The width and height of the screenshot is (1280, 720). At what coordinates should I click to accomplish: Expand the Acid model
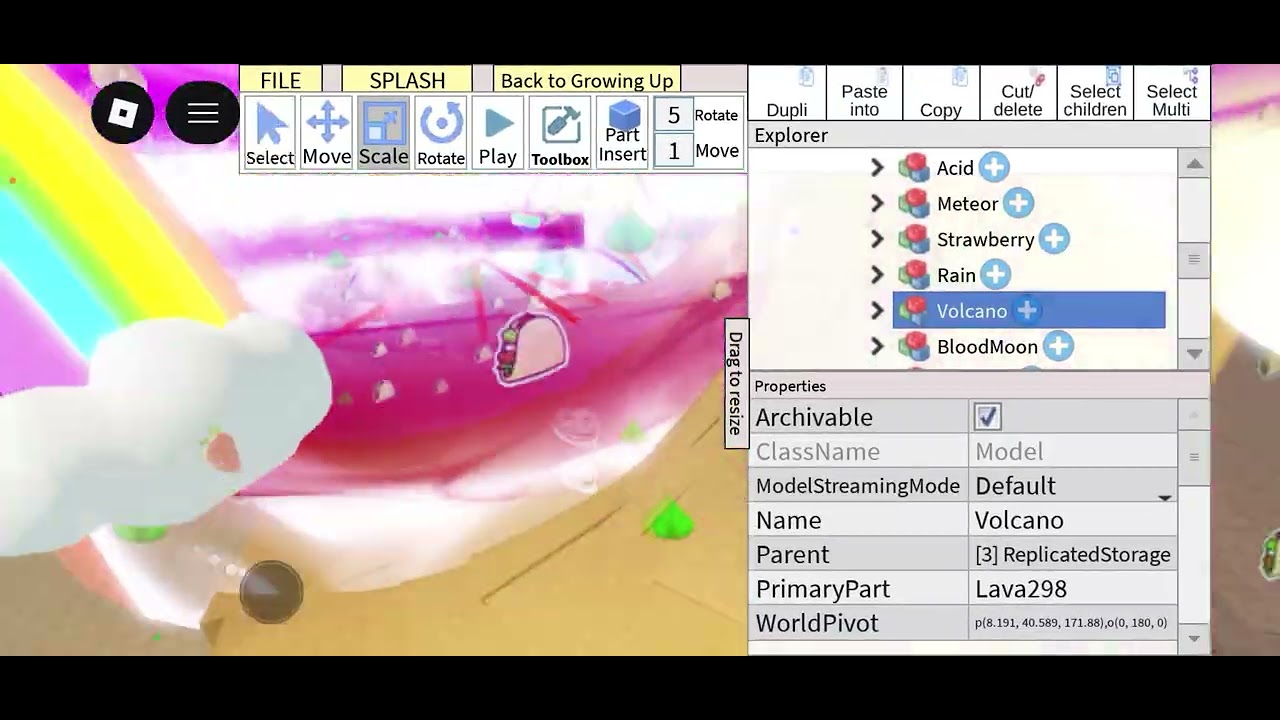coord(877,168)
